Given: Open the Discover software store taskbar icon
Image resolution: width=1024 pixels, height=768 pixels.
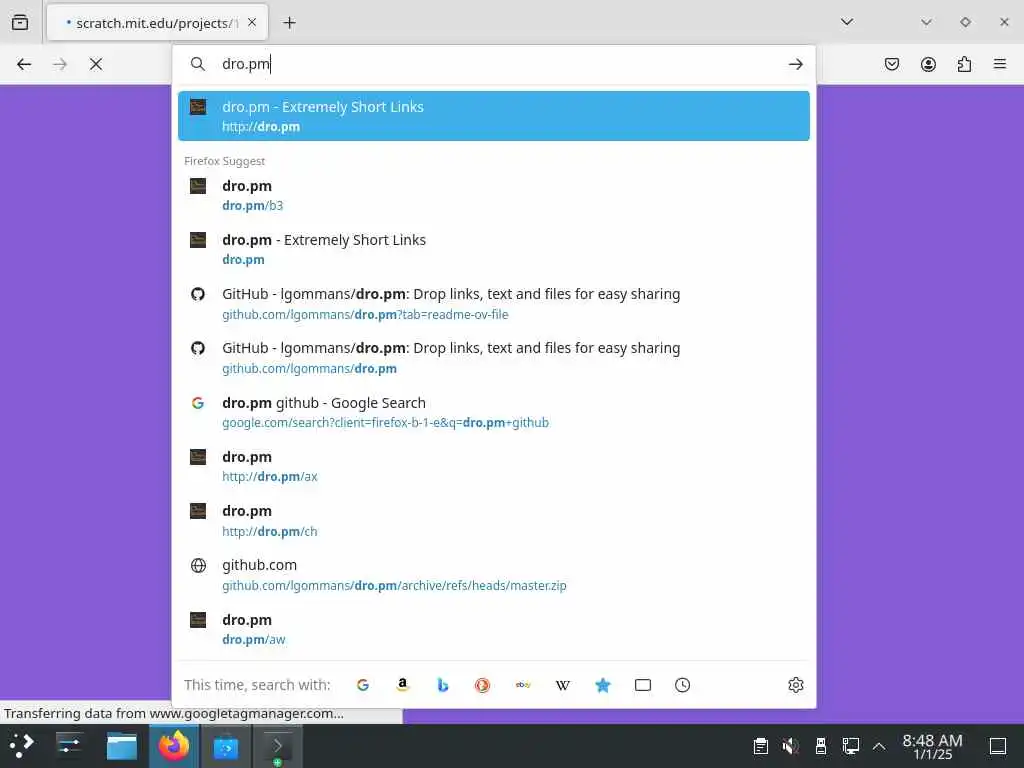Looking at the screenshot, I should click(226, 746).
